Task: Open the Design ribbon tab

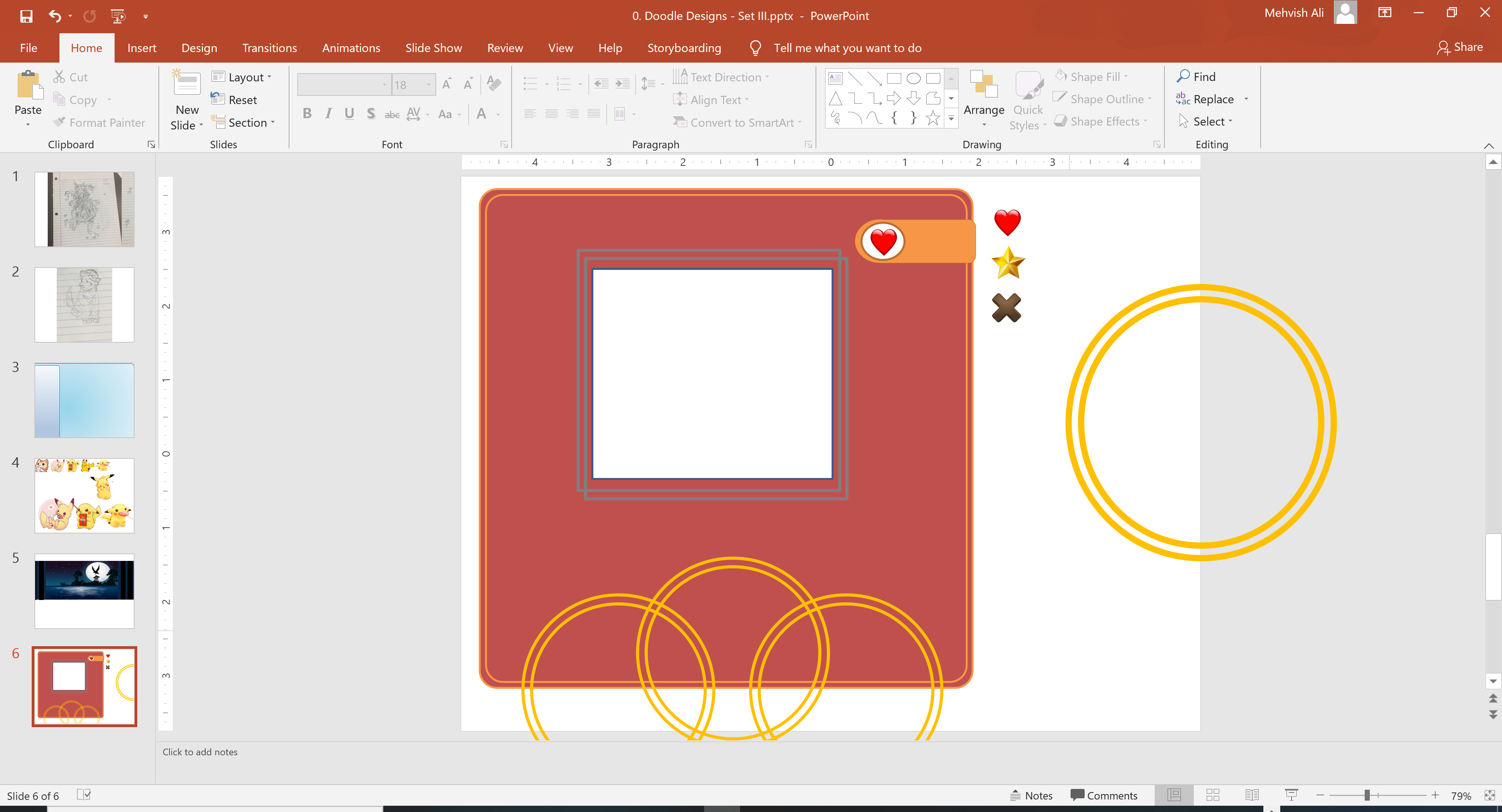Action: 199,48
